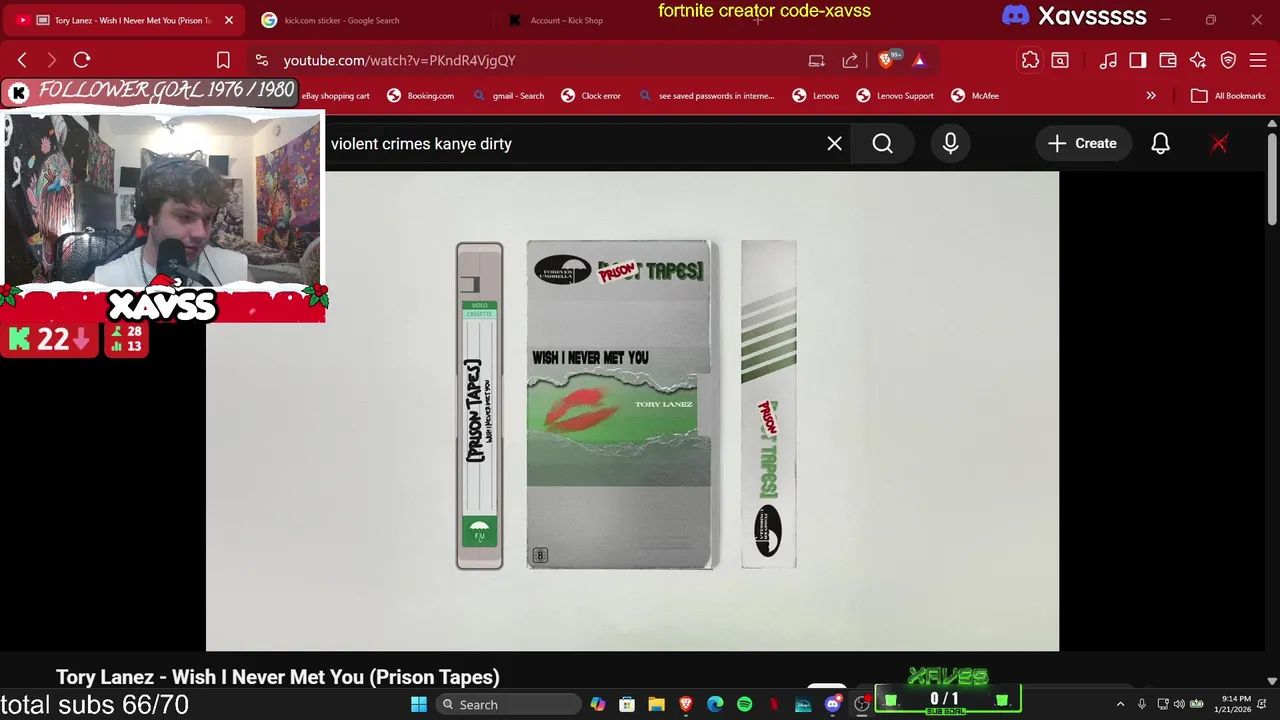Click the system tray microphone icon
1280x720 pixels.
click(x=1141, y=704)
